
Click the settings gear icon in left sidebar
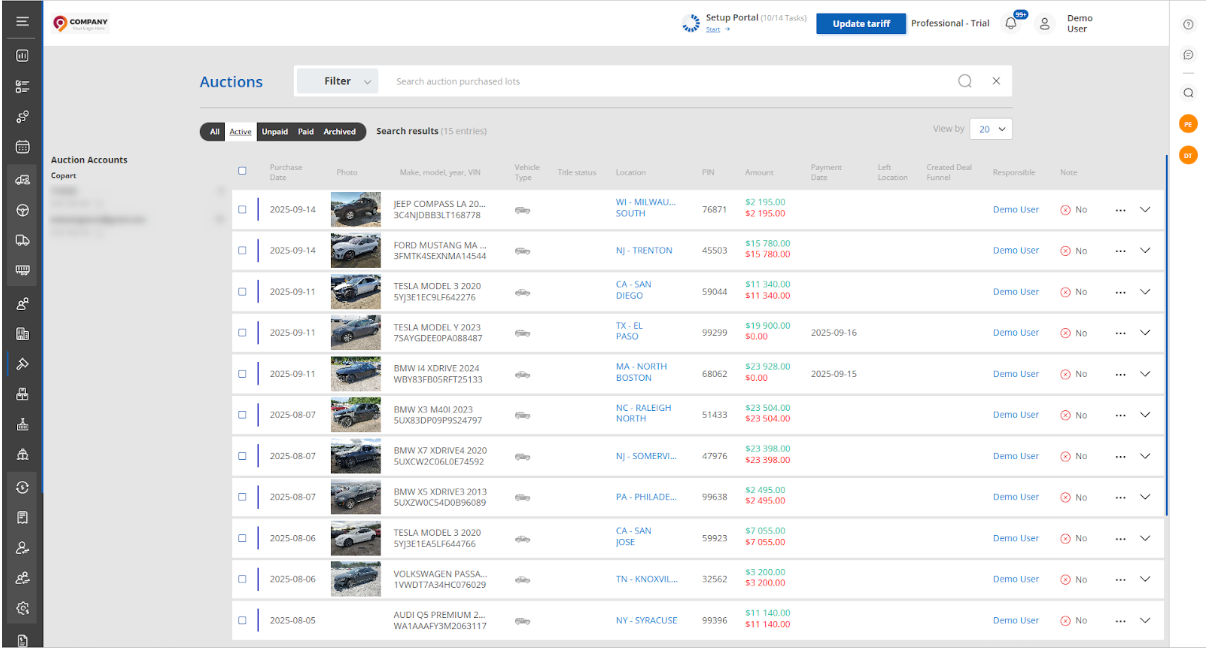tap(22, 608)
